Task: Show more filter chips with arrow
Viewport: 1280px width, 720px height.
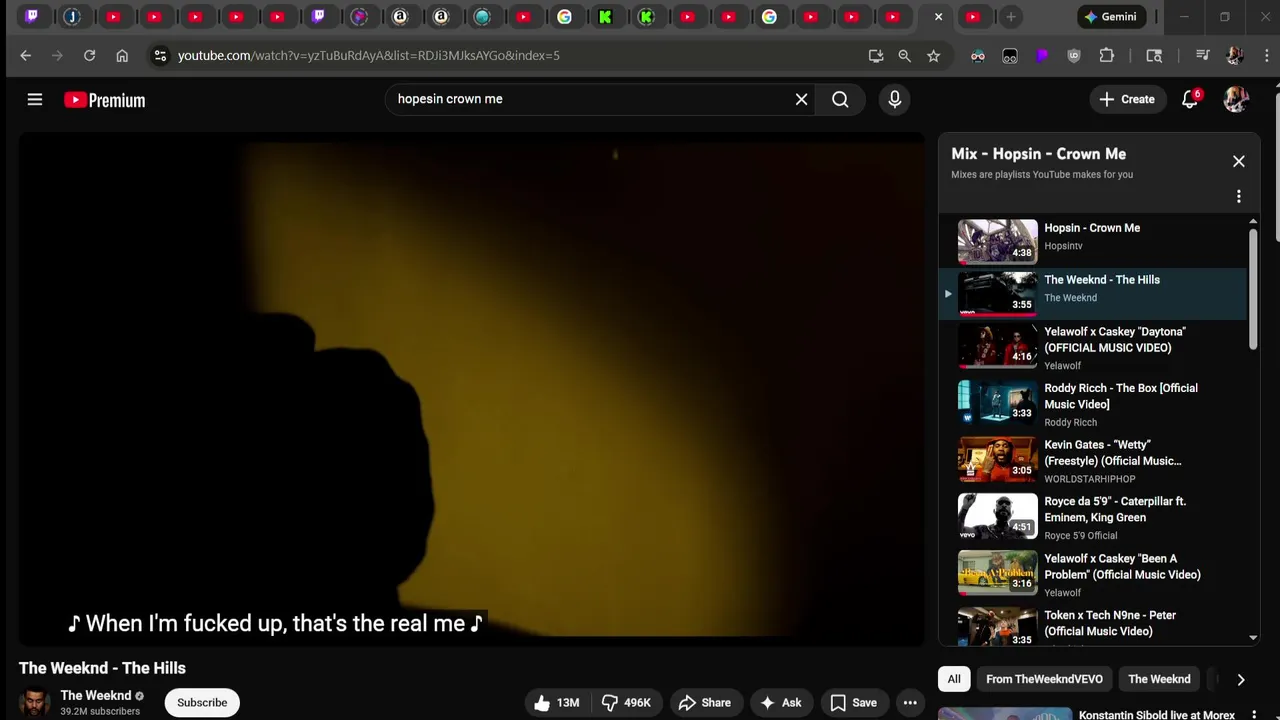Action: [x=1240, y=679]
